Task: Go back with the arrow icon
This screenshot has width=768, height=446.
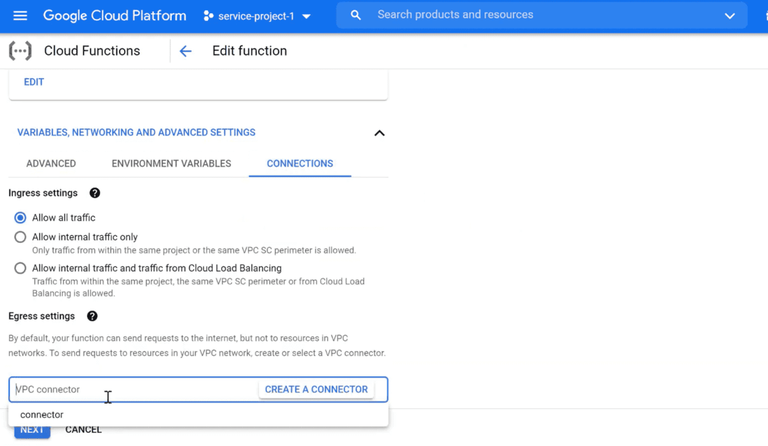Action: pyautogui.click(x=185, y=51)
